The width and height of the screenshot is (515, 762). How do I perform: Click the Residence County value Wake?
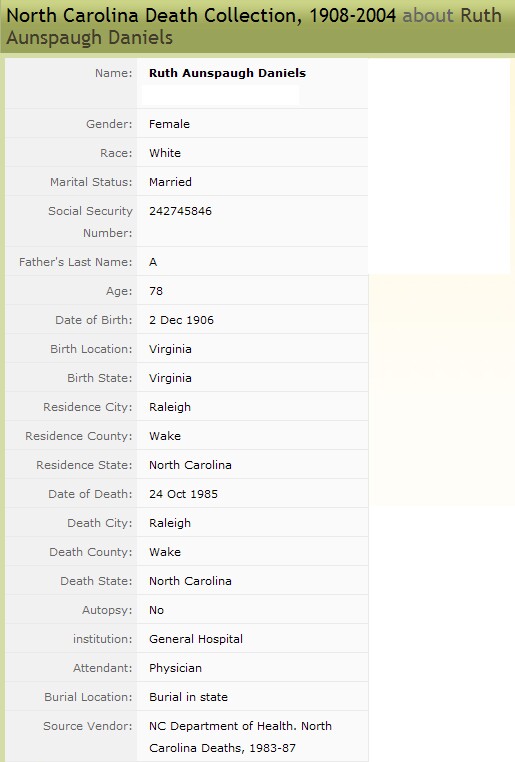[165, 436]
